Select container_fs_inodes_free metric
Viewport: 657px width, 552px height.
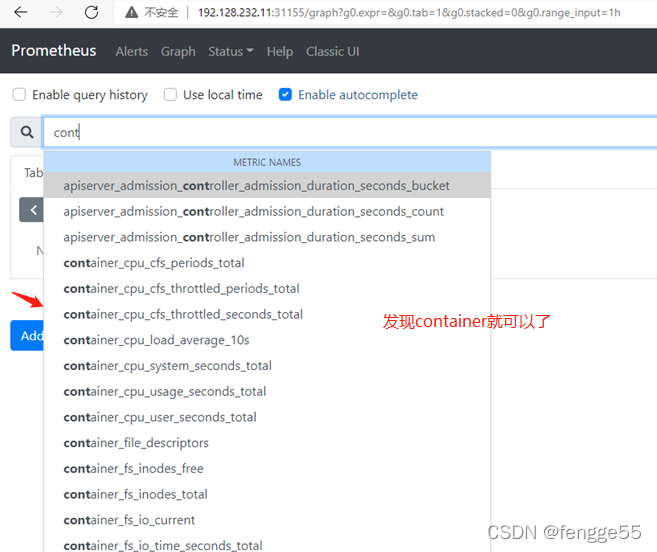[x=267, y=469]
